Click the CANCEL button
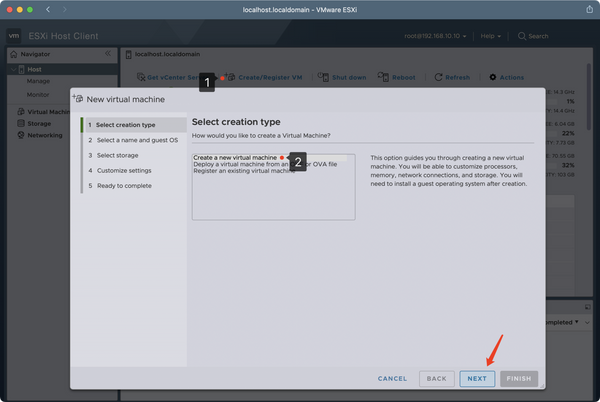Screen dimensions: 600x402 392,379
